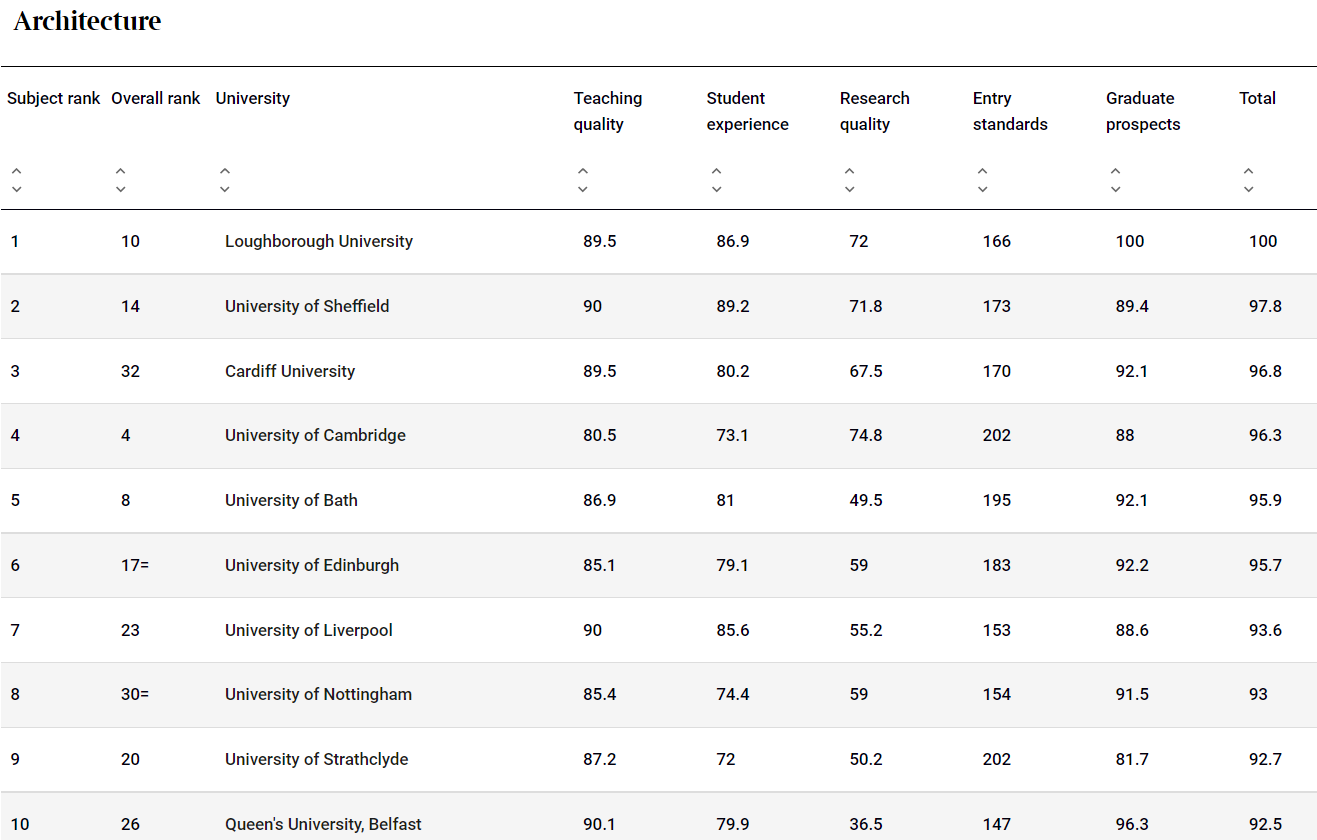Click Sheffield's total score 97.8

click(x=1265, y=306)
